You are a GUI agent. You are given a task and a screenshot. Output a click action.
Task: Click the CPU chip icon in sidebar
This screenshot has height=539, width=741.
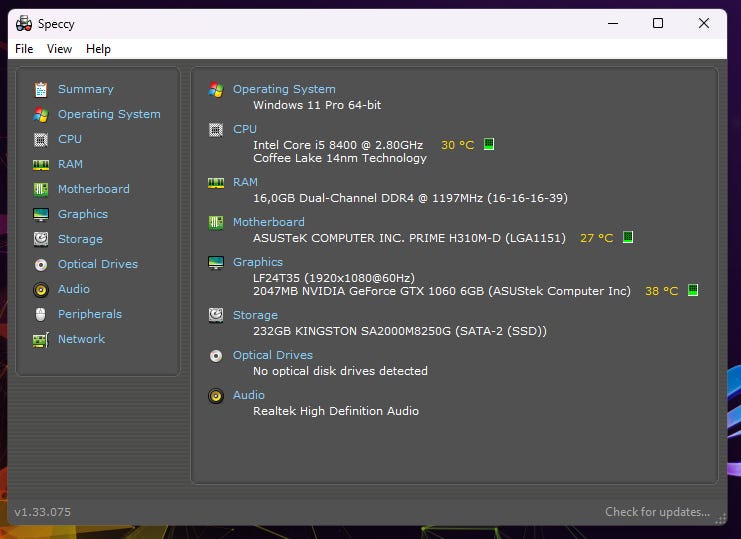pyautogui.click(x=41, y=139)
